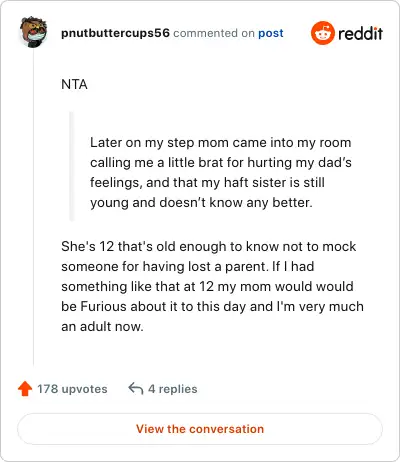Click the "NTA" verdict text
Screen dimensions: 400x462
coord(74,84)
